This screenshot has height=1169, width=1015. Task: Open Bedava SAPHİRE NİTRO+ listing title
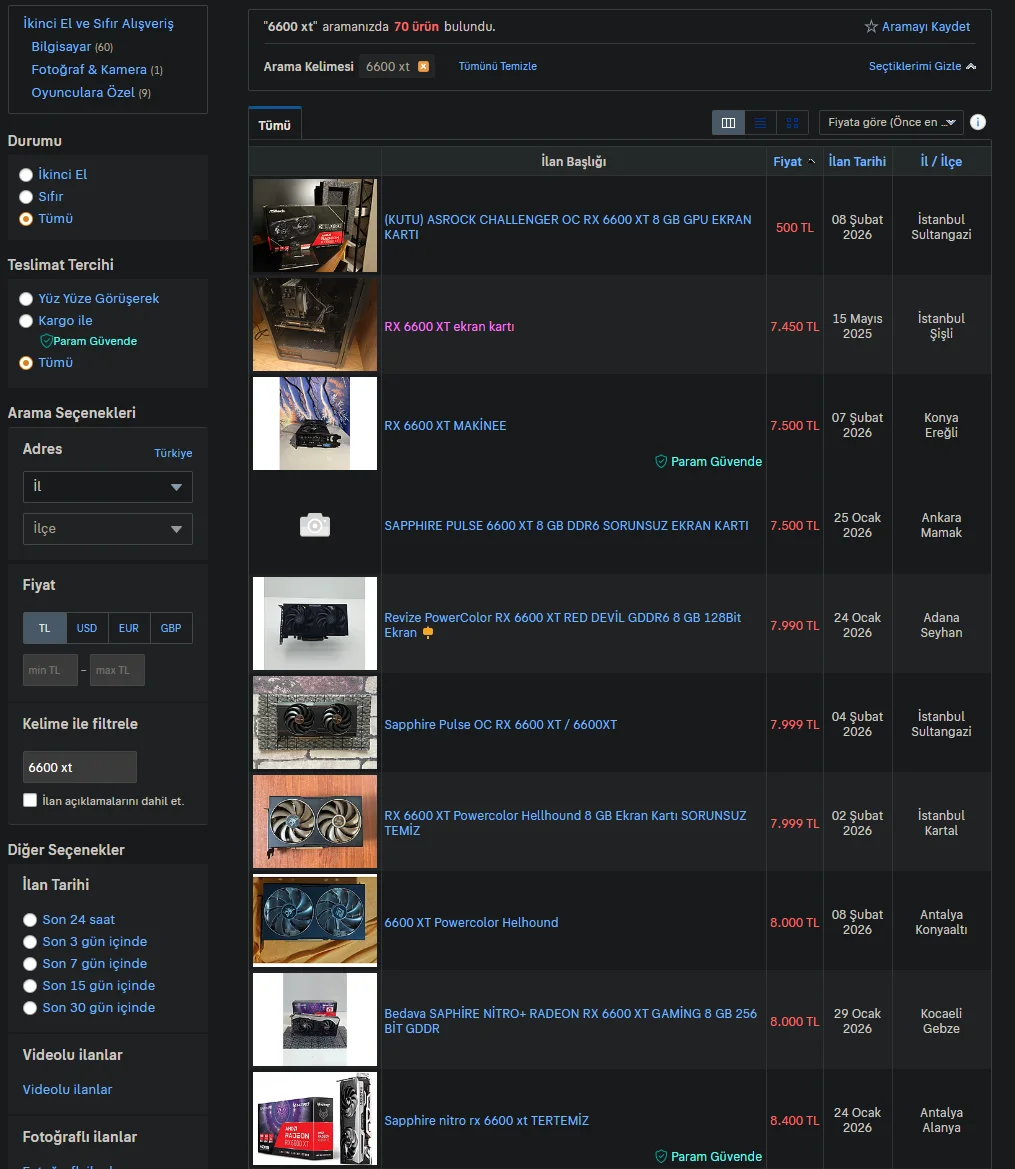coord(570,1021)
